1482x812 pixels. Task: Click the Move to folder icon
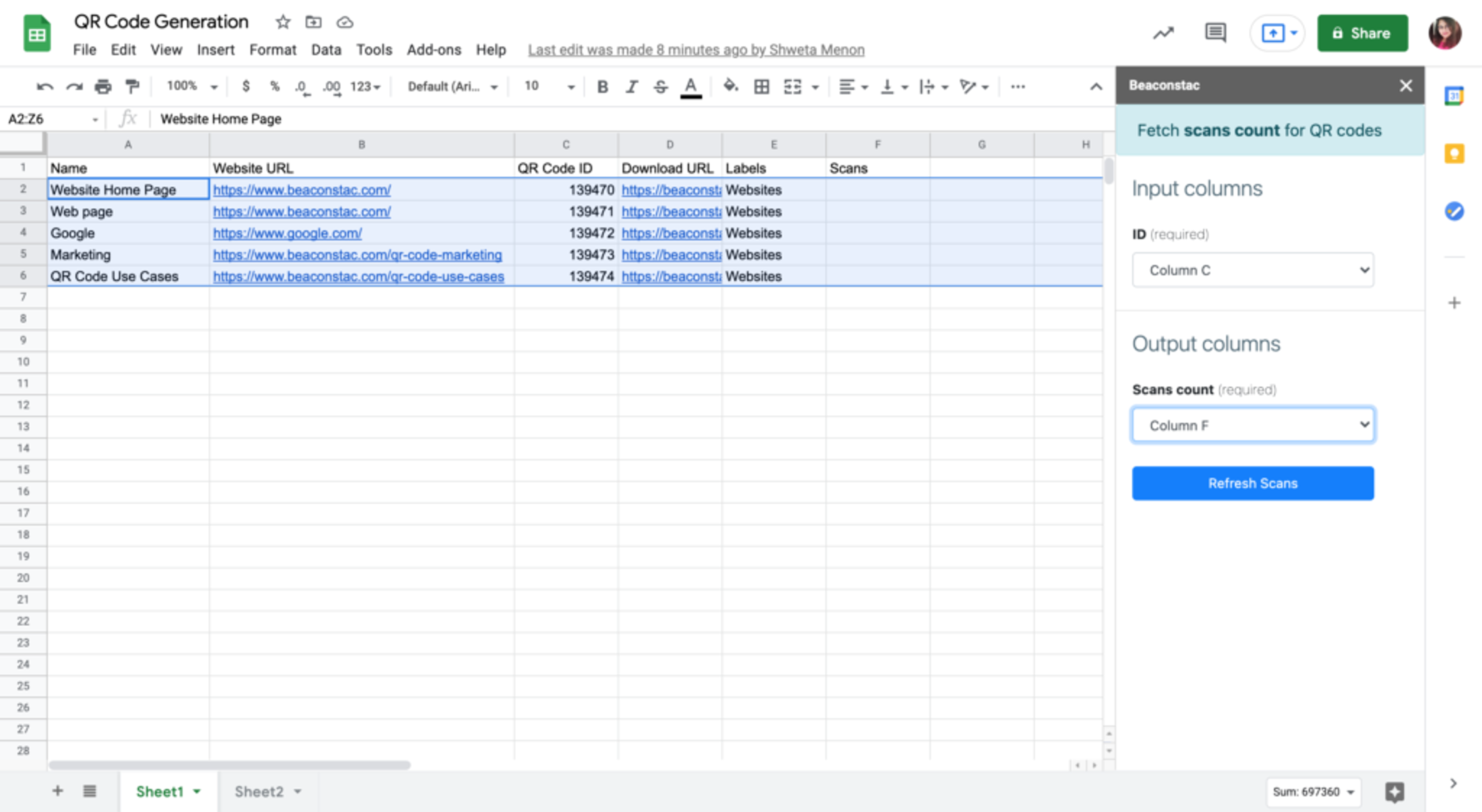[x=313, y=22]
